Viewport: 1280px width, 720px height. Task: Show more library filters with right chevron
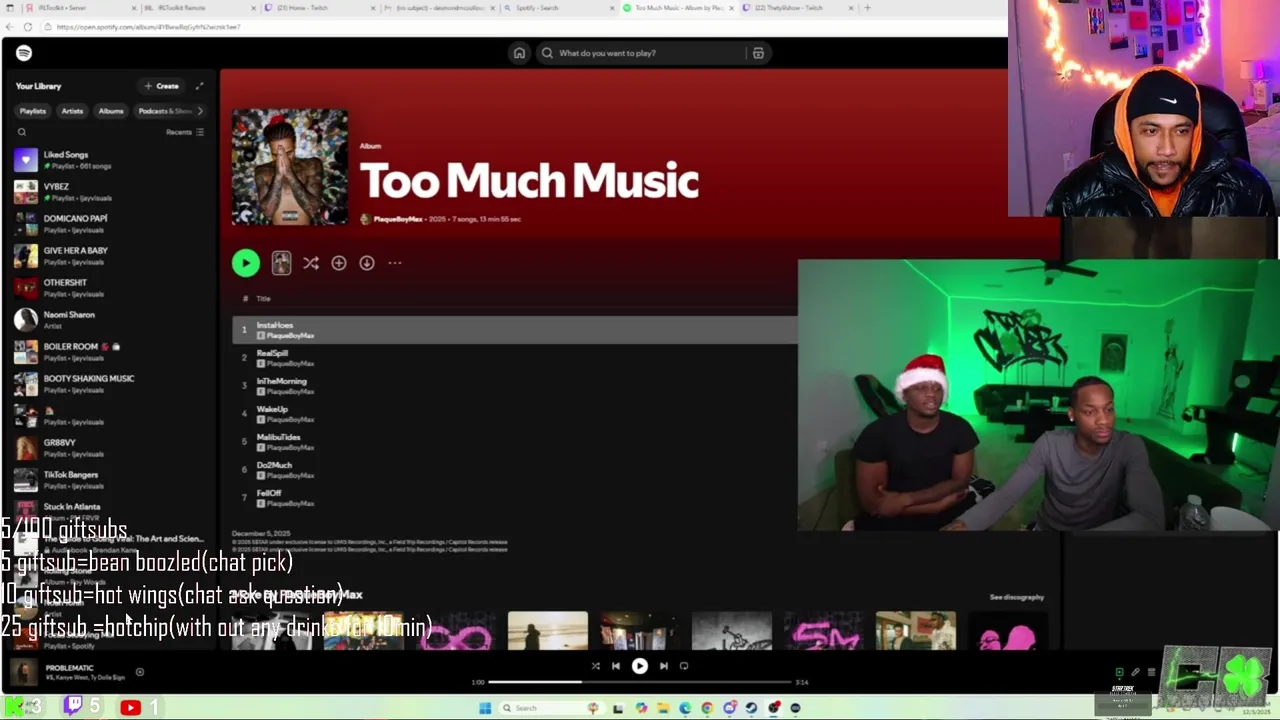pos(200,111)
